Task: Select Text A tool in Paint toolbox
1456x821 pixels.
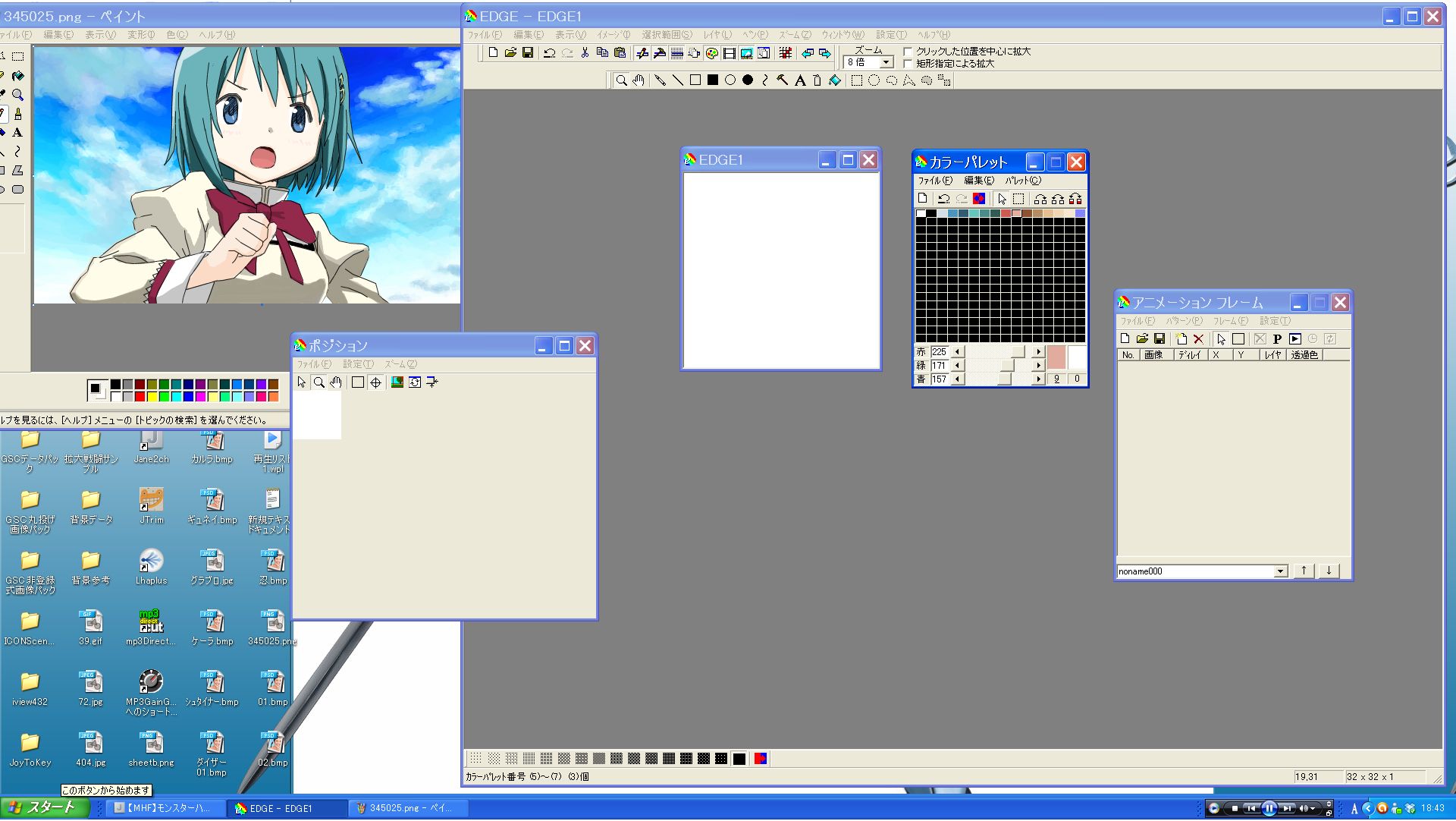Action: pyautogui.click(x=17, y=133)
